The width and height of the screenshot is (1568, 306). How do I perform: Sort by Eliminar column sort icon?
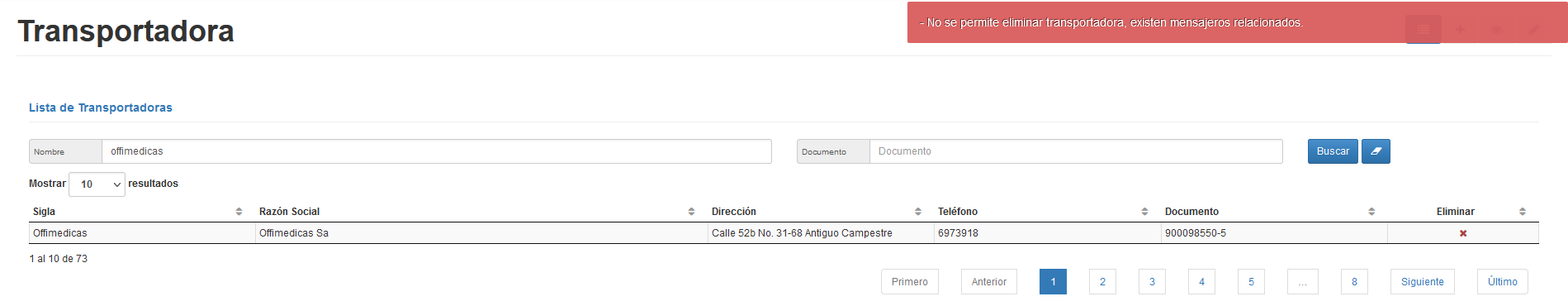click(1523, 212)
